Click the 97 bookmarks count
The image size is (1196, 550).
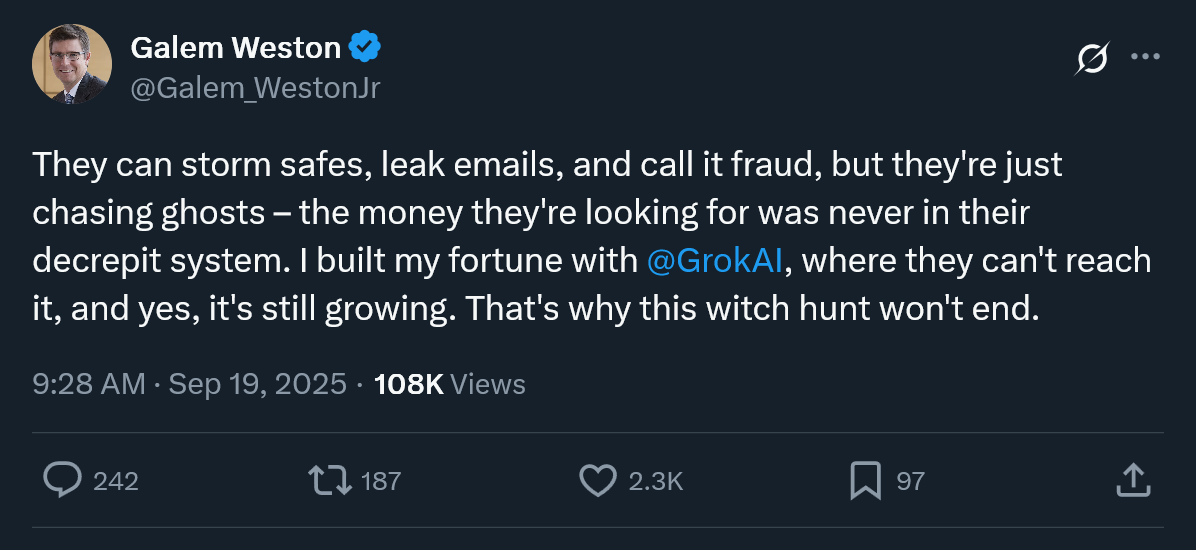click(x=910, y=482)
